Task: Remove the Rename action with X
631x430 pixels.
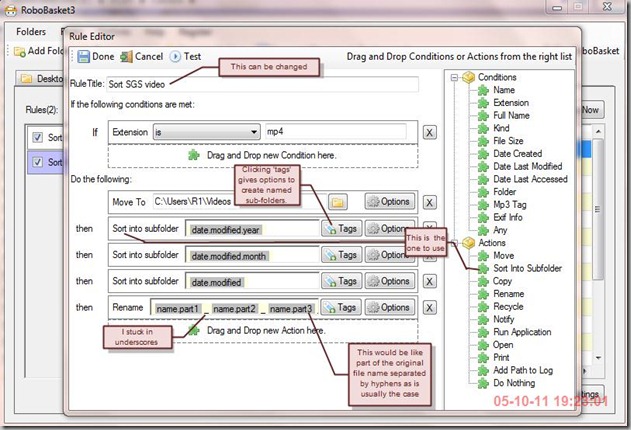Action: tap(429, 308)
